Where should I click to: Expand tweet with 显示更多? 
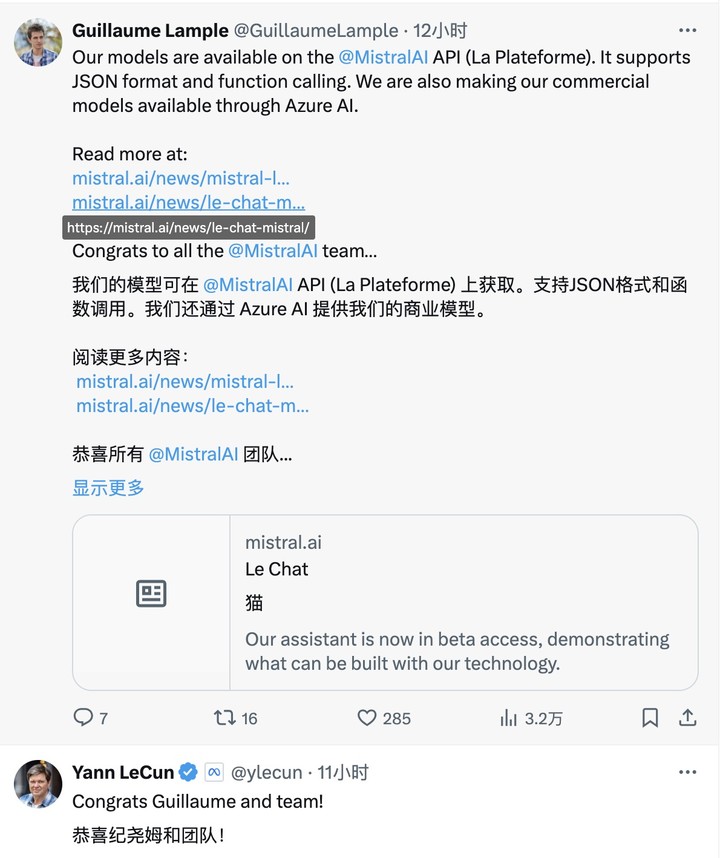click(x=108, y=488)
